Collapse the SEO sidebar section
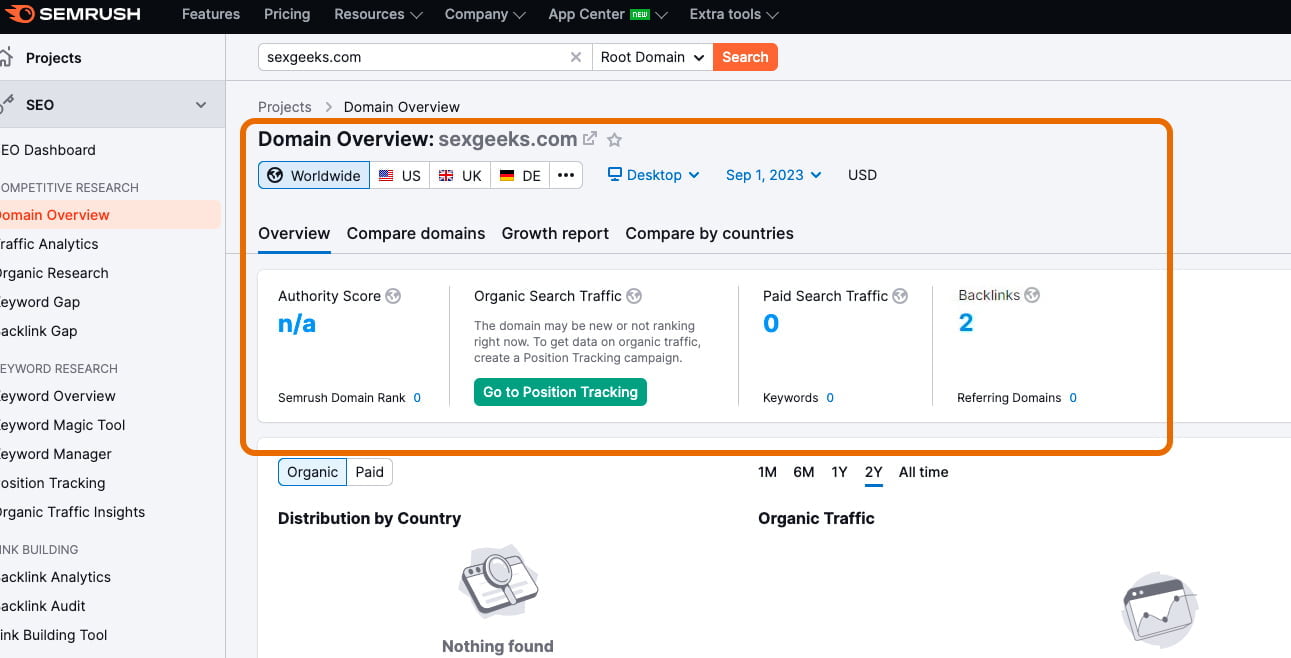The image size is (1291, 658). pos(201,105)
